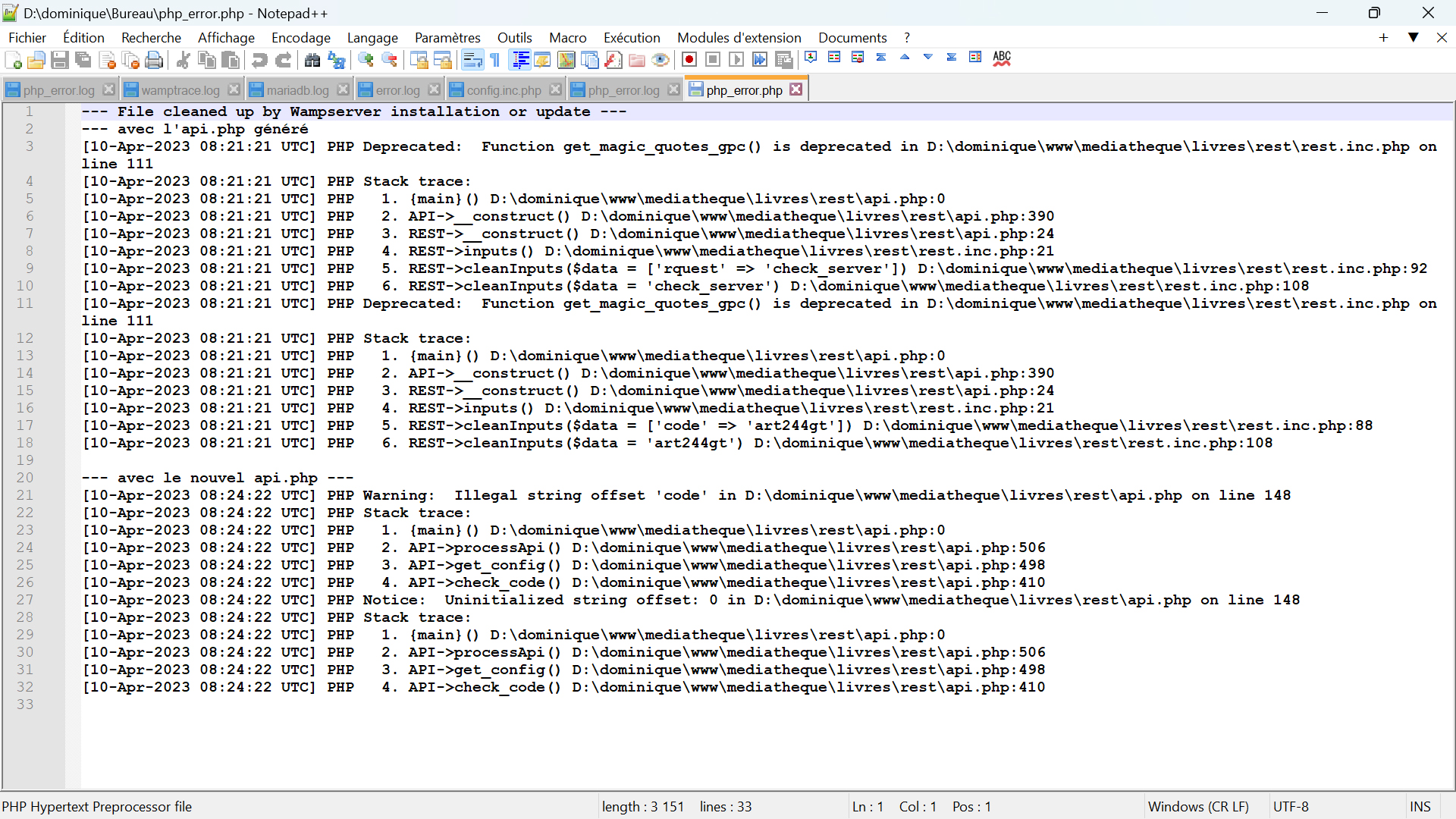Screen dimensions: 1456x819
Task: Switch to the wamptrace.log tab
Action: tap(180, 90)
